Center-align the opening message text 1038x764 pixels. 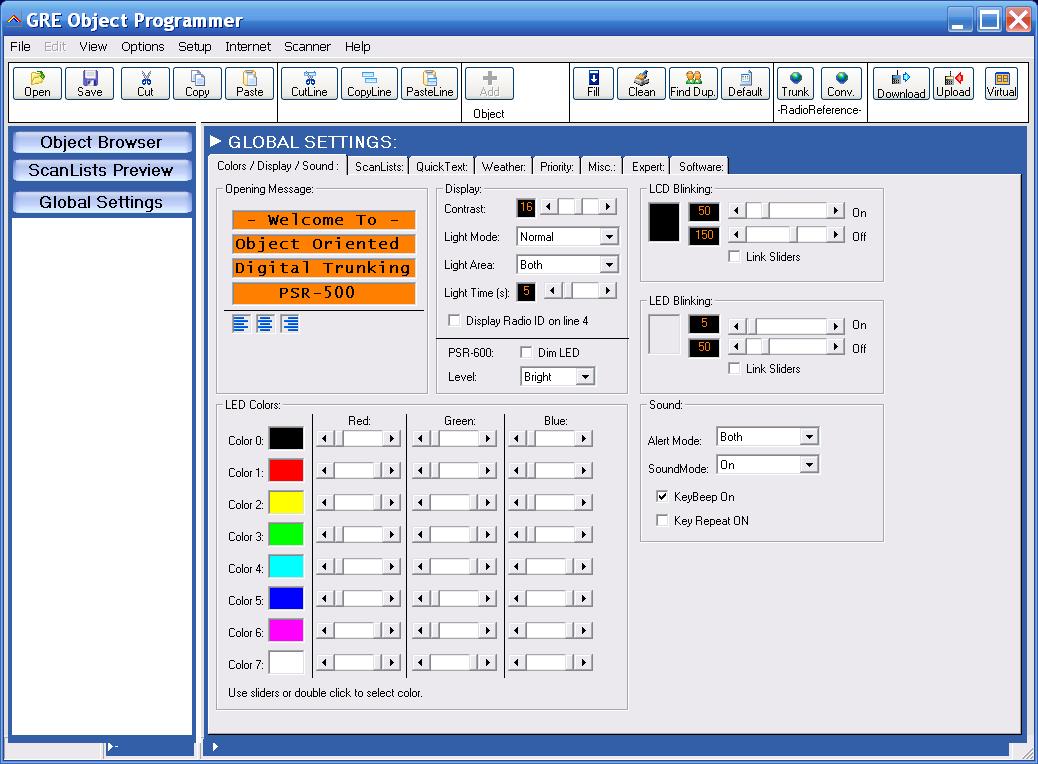click(265, 324)
